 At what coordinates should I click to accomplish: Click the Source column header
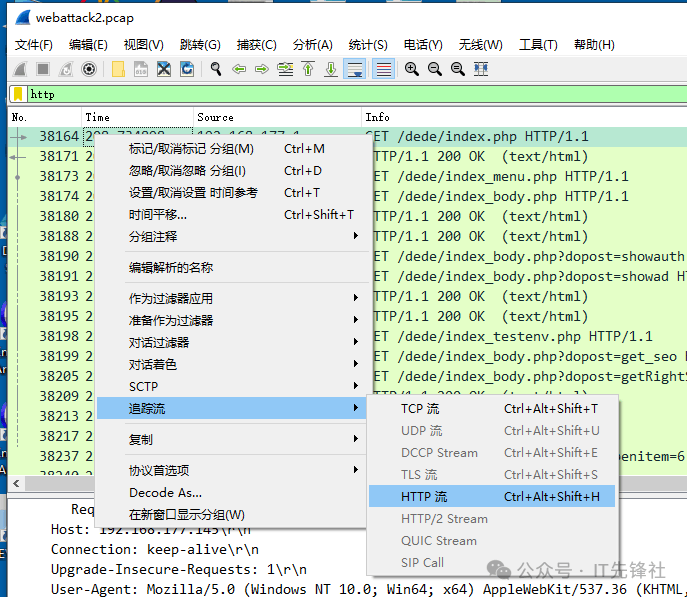215,117
